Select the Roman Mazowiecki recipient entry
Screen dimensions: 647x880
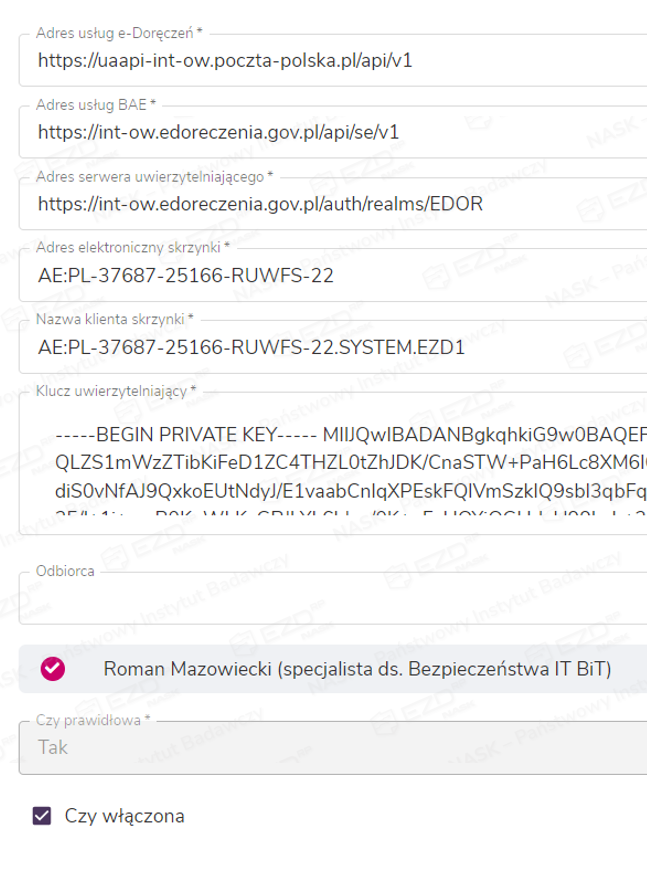point(357,669)
